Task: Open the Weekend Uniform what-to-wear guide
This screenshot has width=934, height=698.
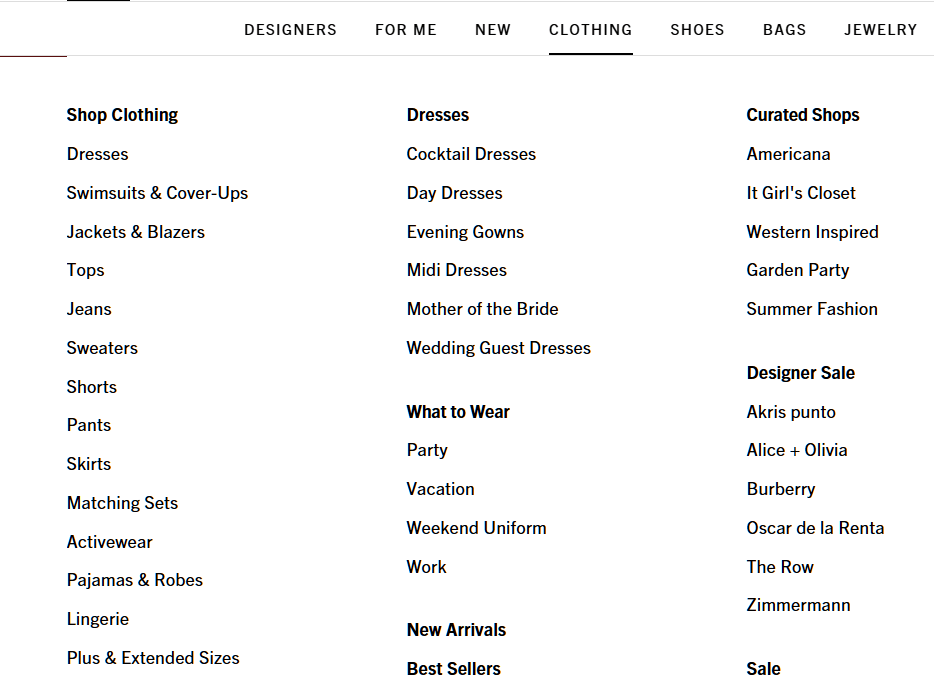Action: click(476, 528)
